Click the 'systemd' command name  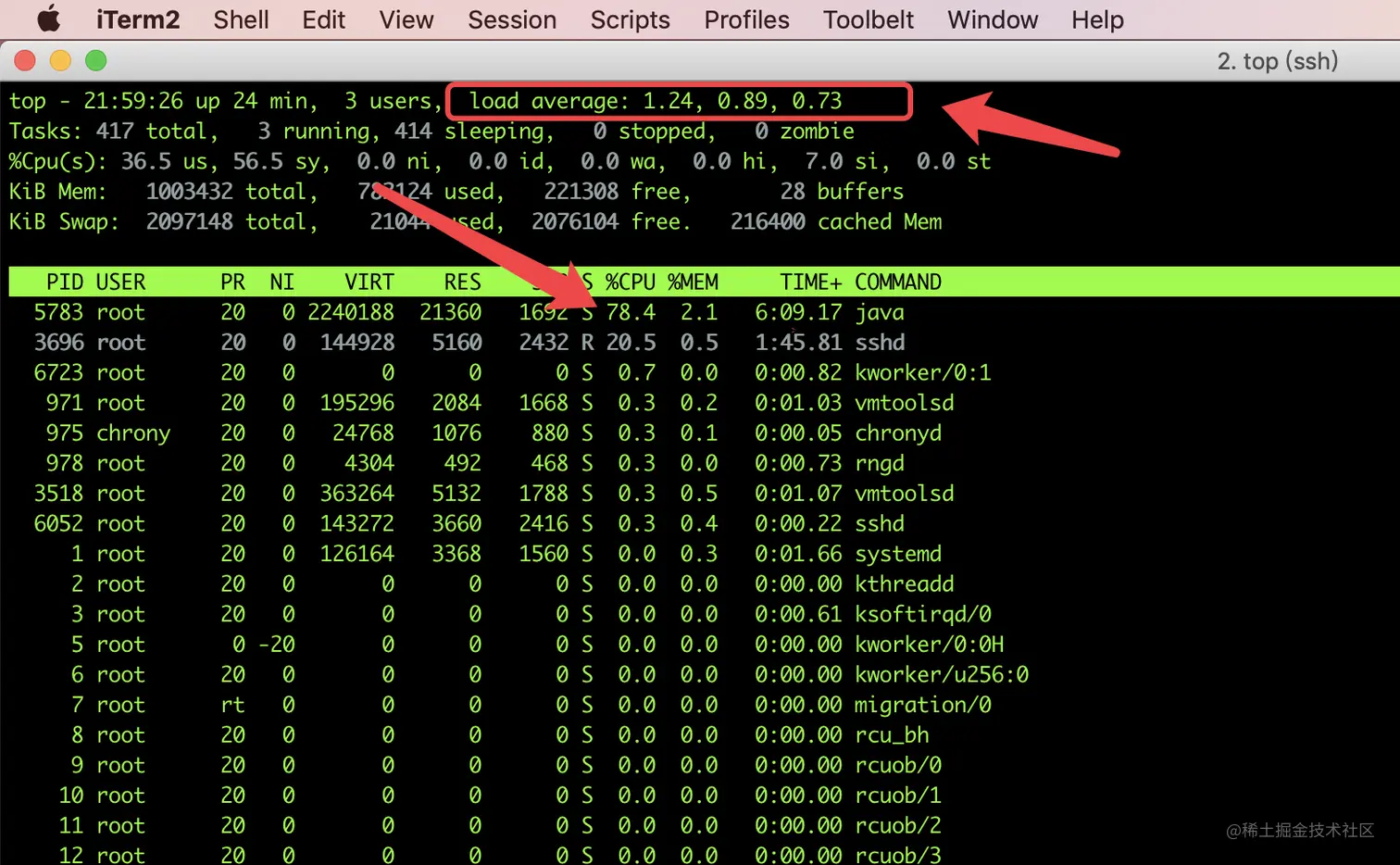(898, 554)
